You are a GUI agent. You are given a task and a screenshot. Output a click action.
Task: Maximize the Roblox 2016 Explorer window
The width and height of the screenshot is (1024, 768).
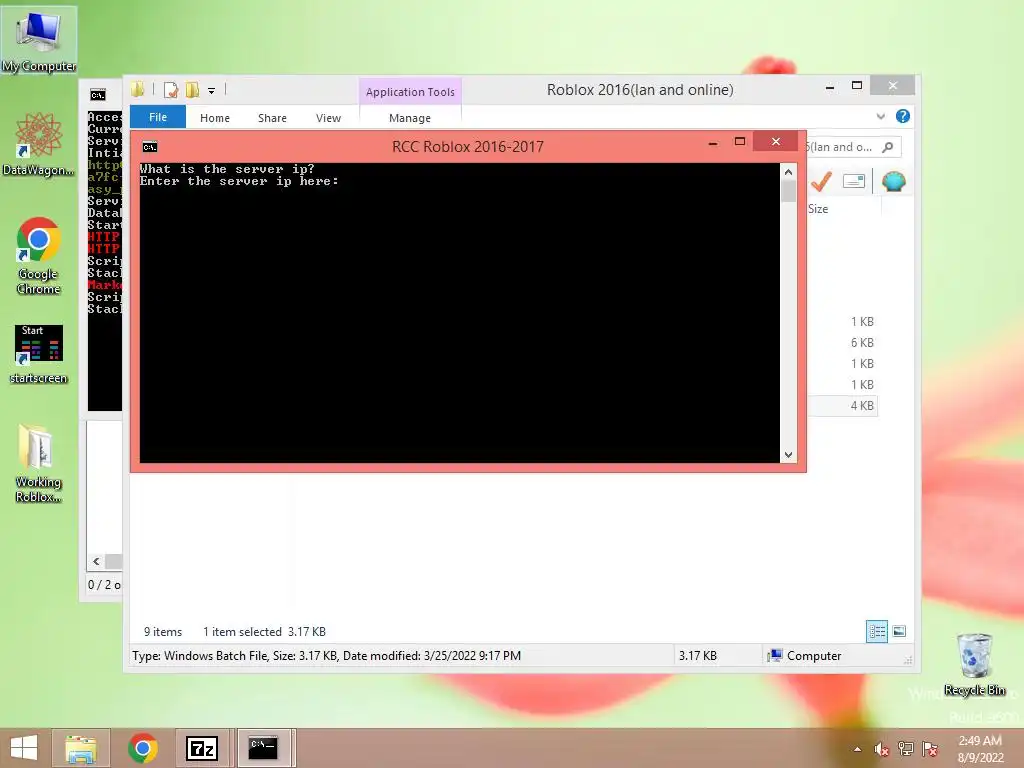[x=857, y=86]
